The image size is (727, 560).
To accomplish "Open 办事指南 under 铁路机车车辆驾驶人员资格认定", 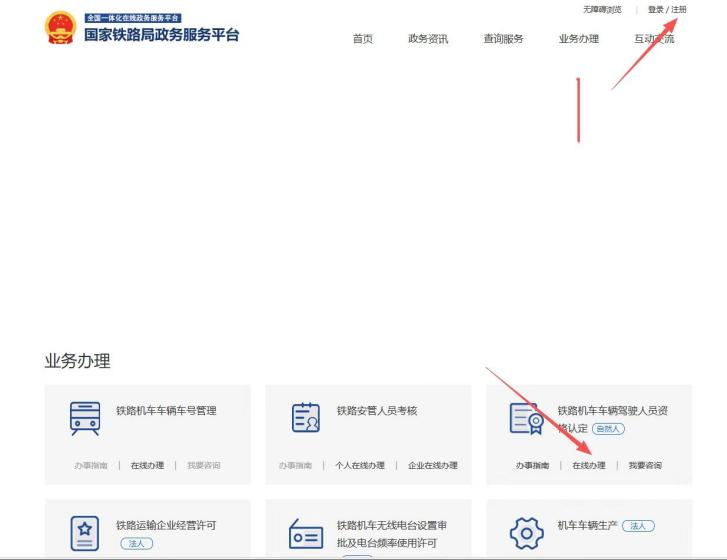I will (532, 465).
